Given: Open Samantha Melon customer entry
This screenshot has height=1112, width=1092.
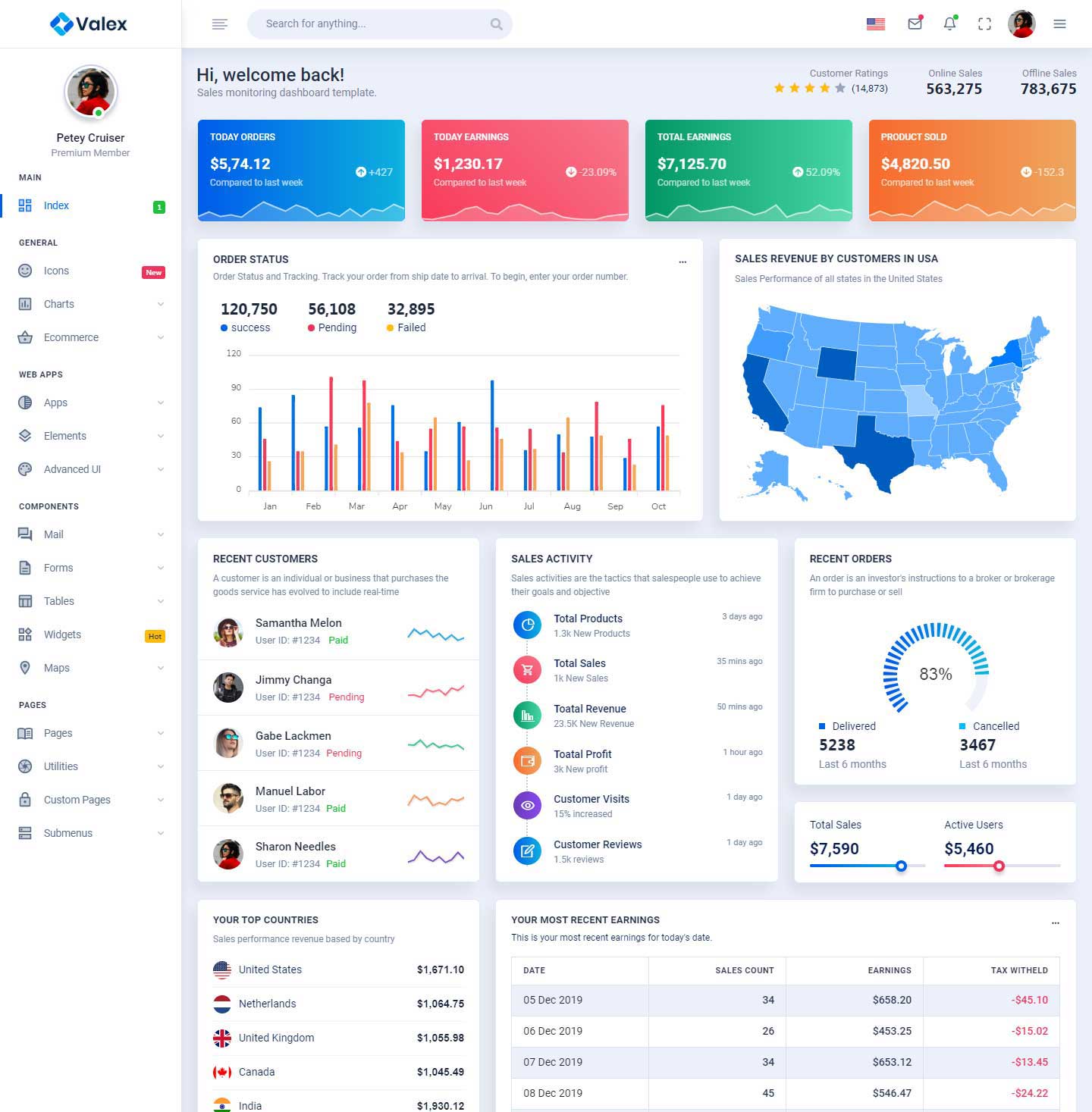Looking at the screenshot, I should 298,623.
